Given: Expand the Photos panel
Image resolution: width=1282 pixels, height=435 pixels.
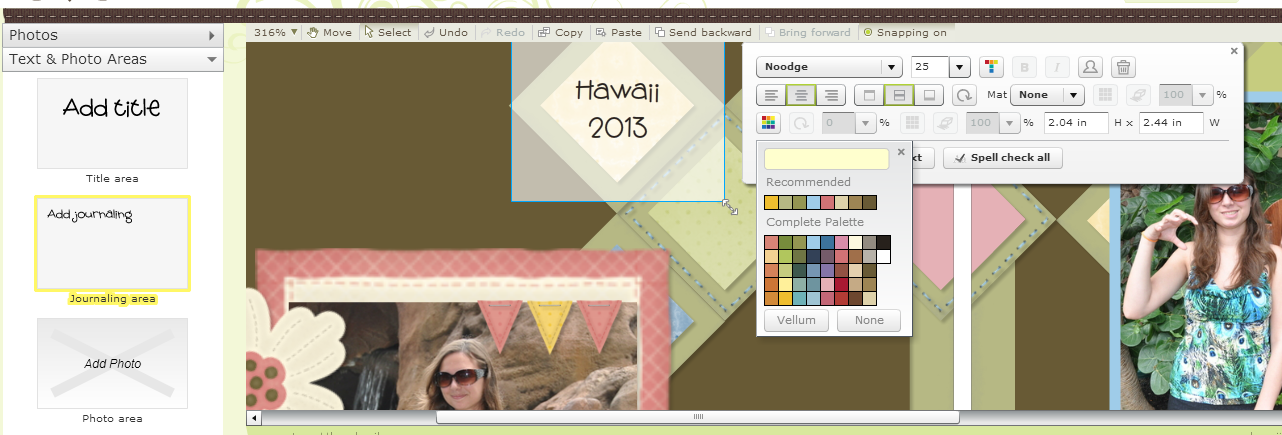Looking at the screenshot, I should (x=111, y=35).
